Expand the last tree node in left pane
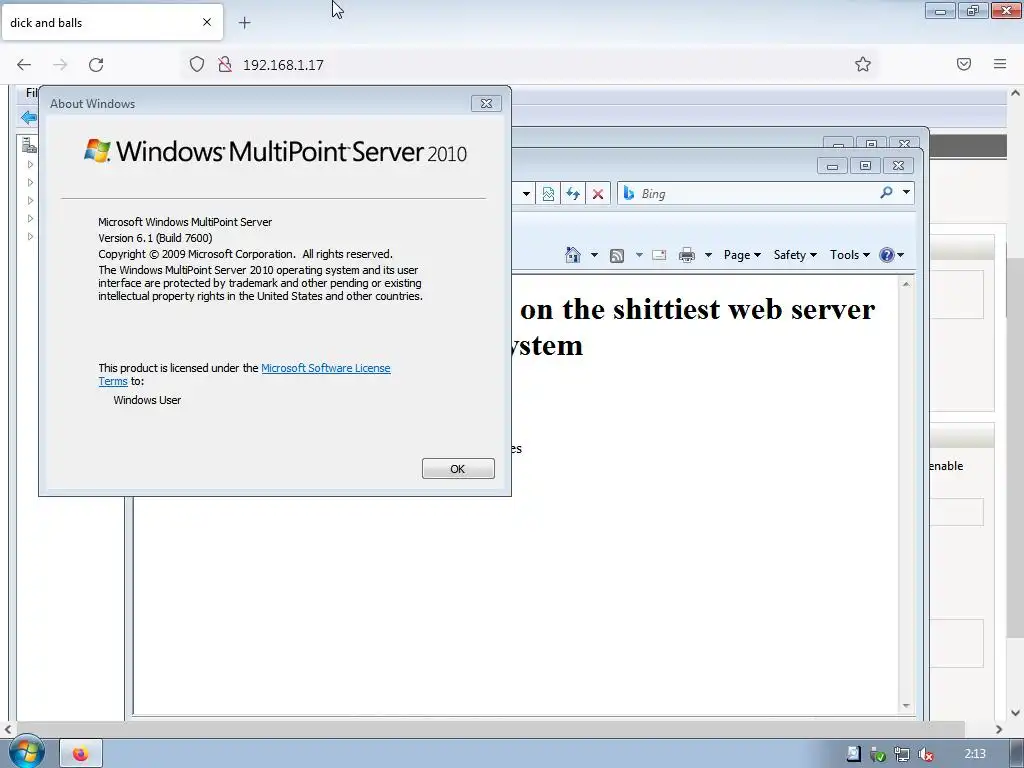The height and width of the screenshot is (768, 1024). [30, 236]
